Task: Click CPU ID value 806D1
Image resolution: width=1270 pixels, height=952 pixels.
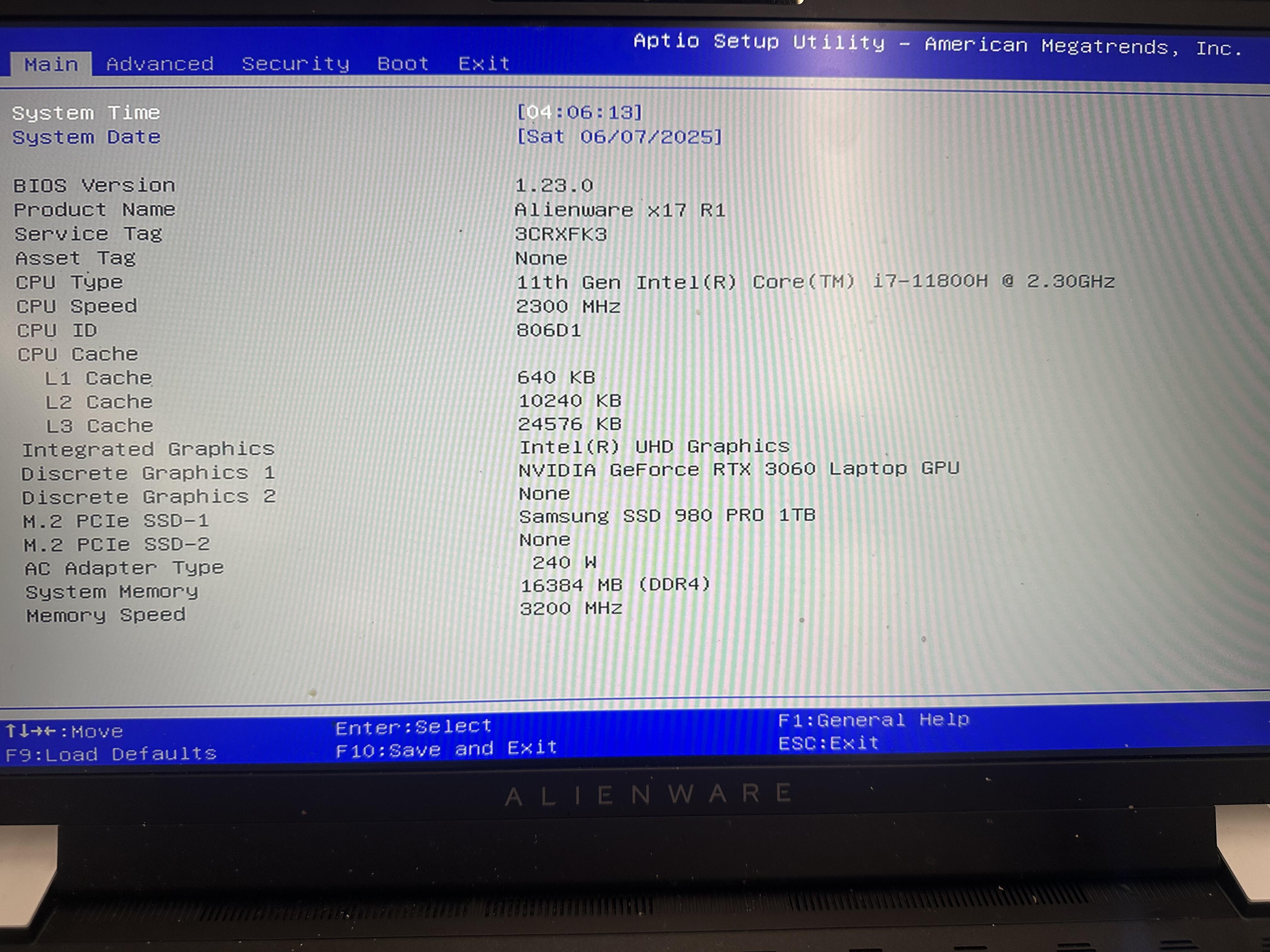Action: pyautogui.click(x=549, y=330)
